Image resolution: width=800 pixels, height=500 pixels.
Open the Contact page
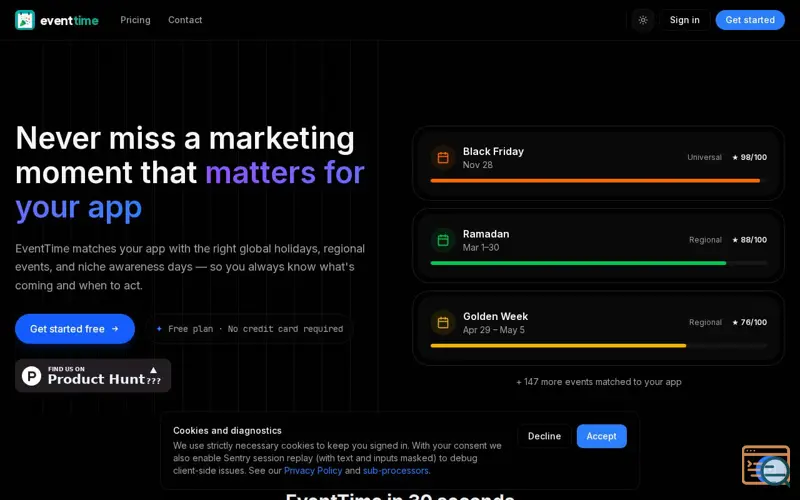[x=185, y=20]
